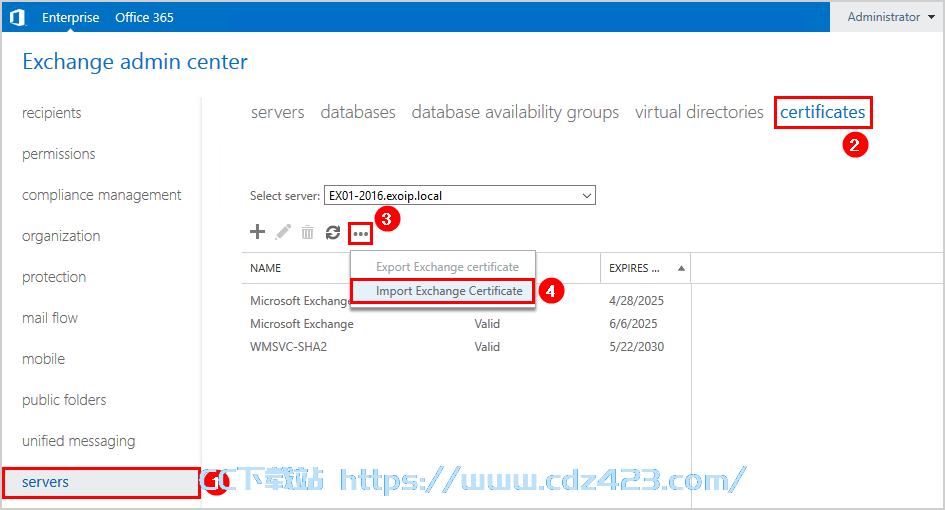Open database availability groups tab
The width and height of the screenshot is (945, 510).
(x=515, y=112)
